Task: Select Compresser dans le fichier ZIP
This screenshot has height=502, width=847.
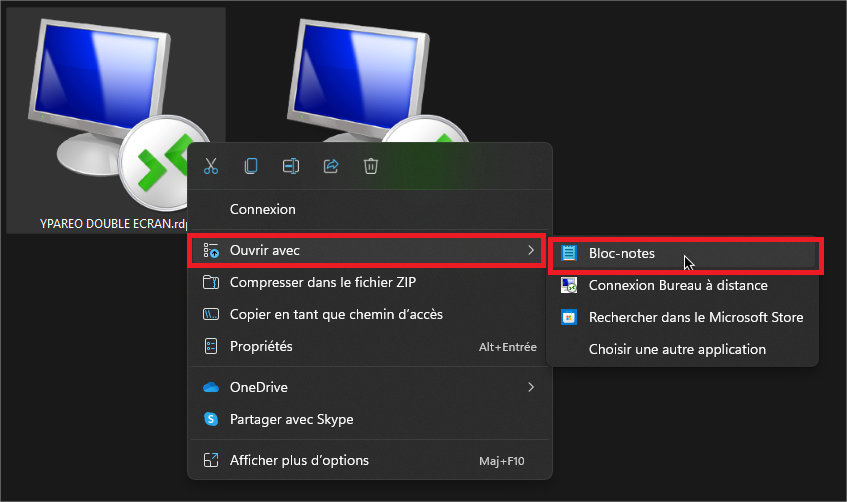Action: 322,282
